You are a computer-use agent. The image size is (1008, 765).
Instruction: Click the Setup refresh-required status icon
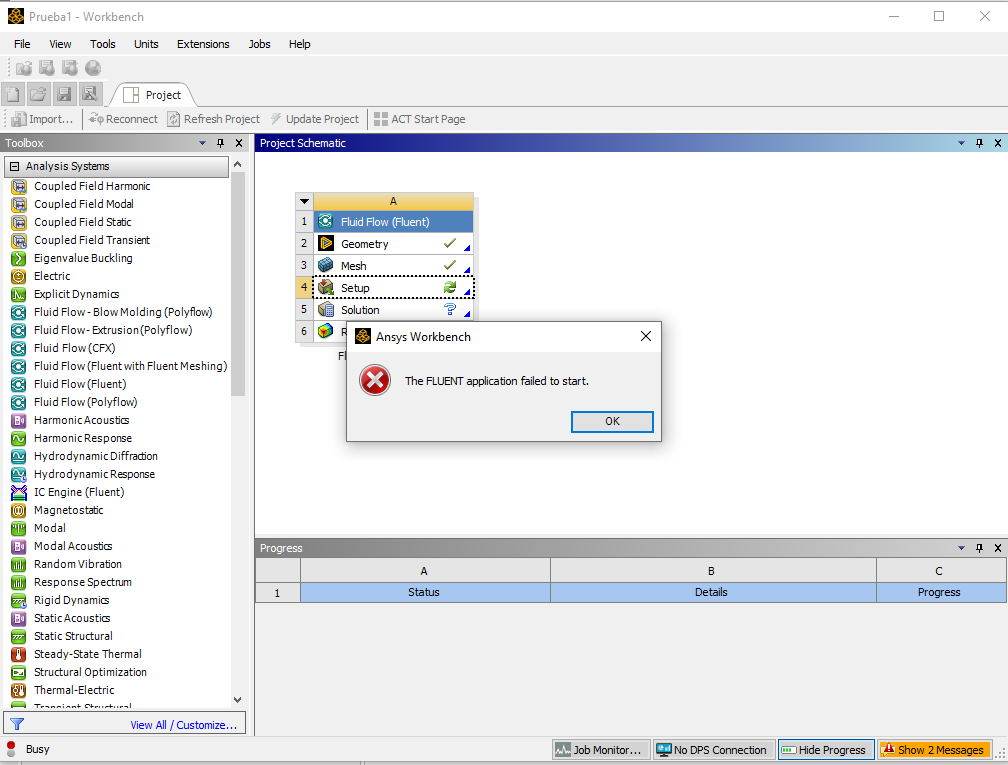click(450, 287)
